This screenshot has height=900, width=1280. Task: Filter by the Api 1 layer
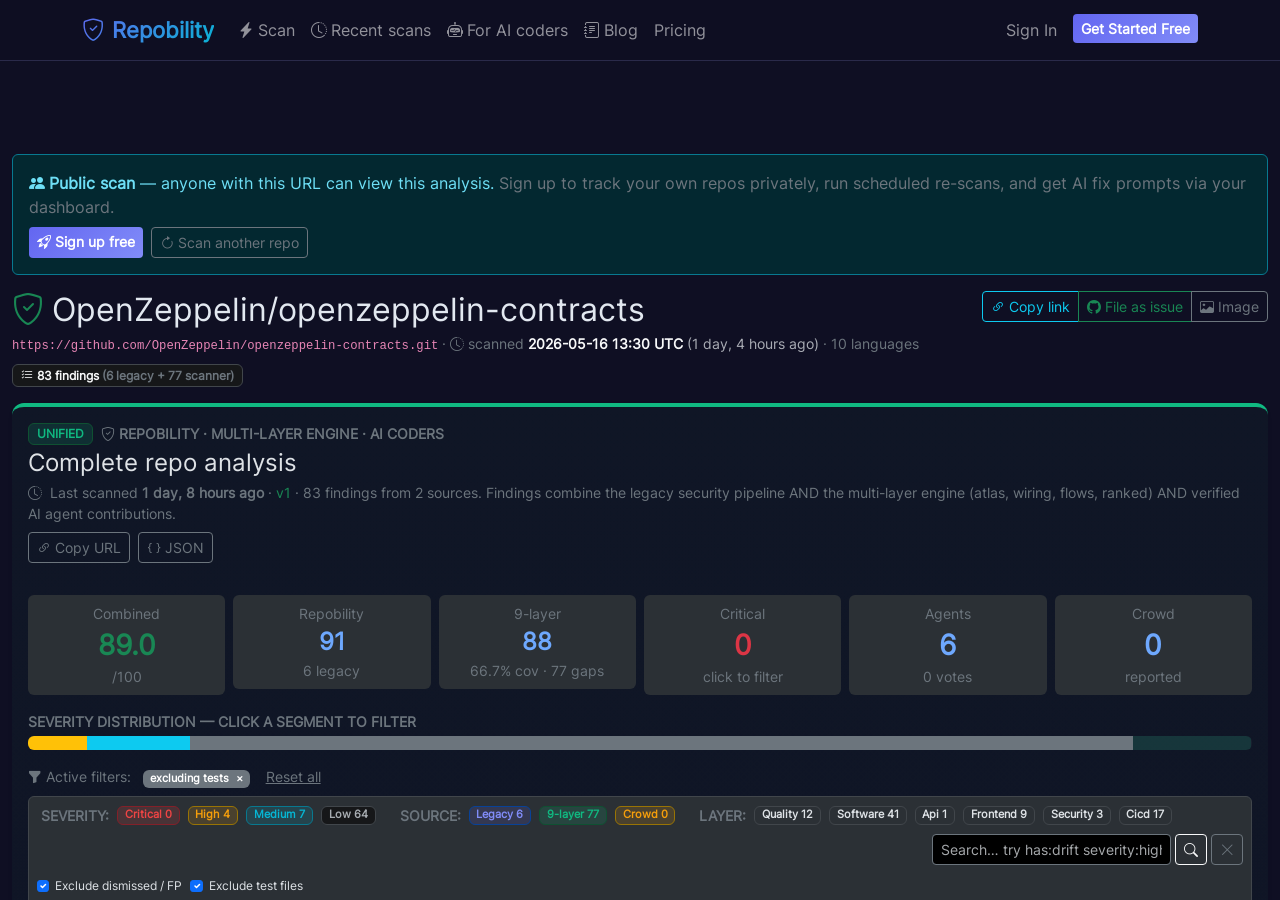(x=935, y=815)
